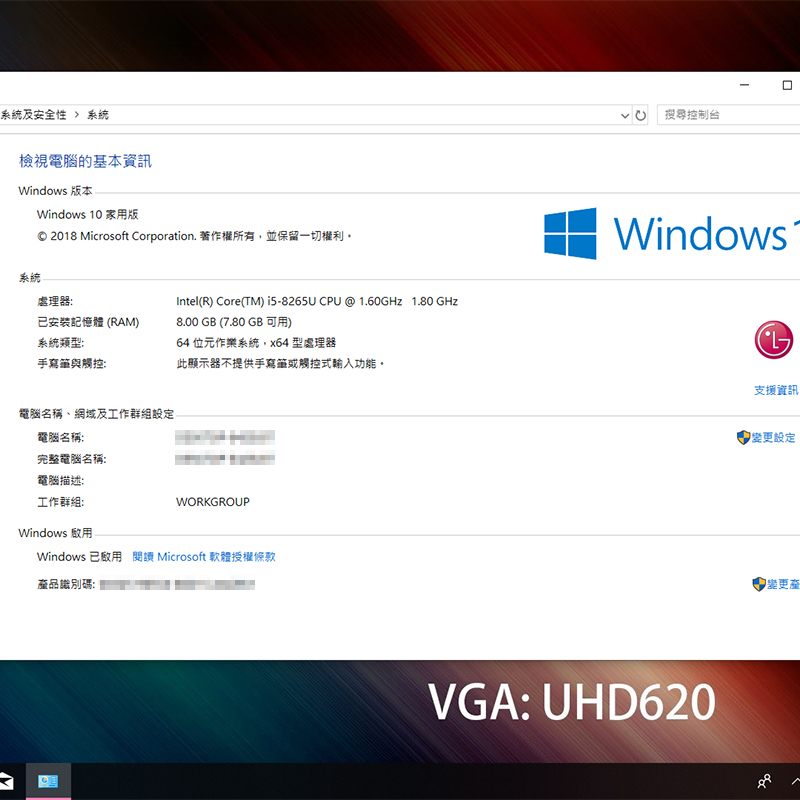Image resolution: width=800 pixels, height=800 pixels.
Task: Open the Mail icon on the taskbar
Action: tap(6, 781)
